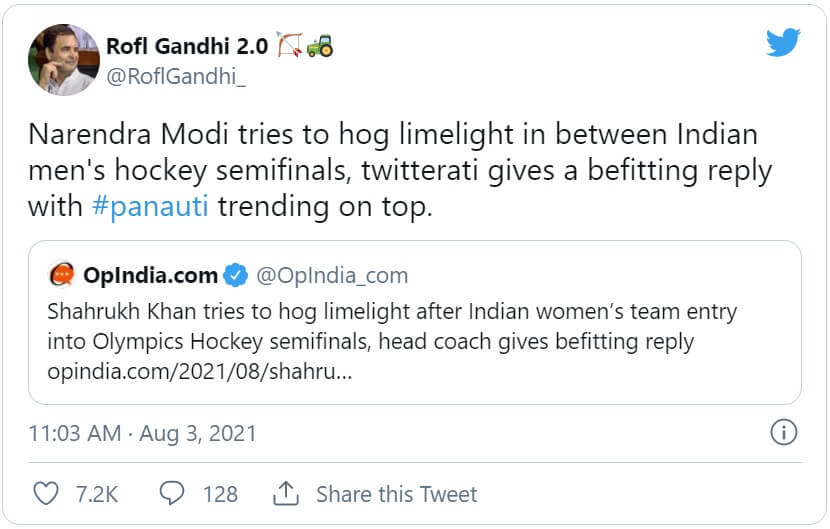Click the OpIndia logo avatar
Image resolution: width=830 pixels, height=529 pixels.
pos(62,275)
